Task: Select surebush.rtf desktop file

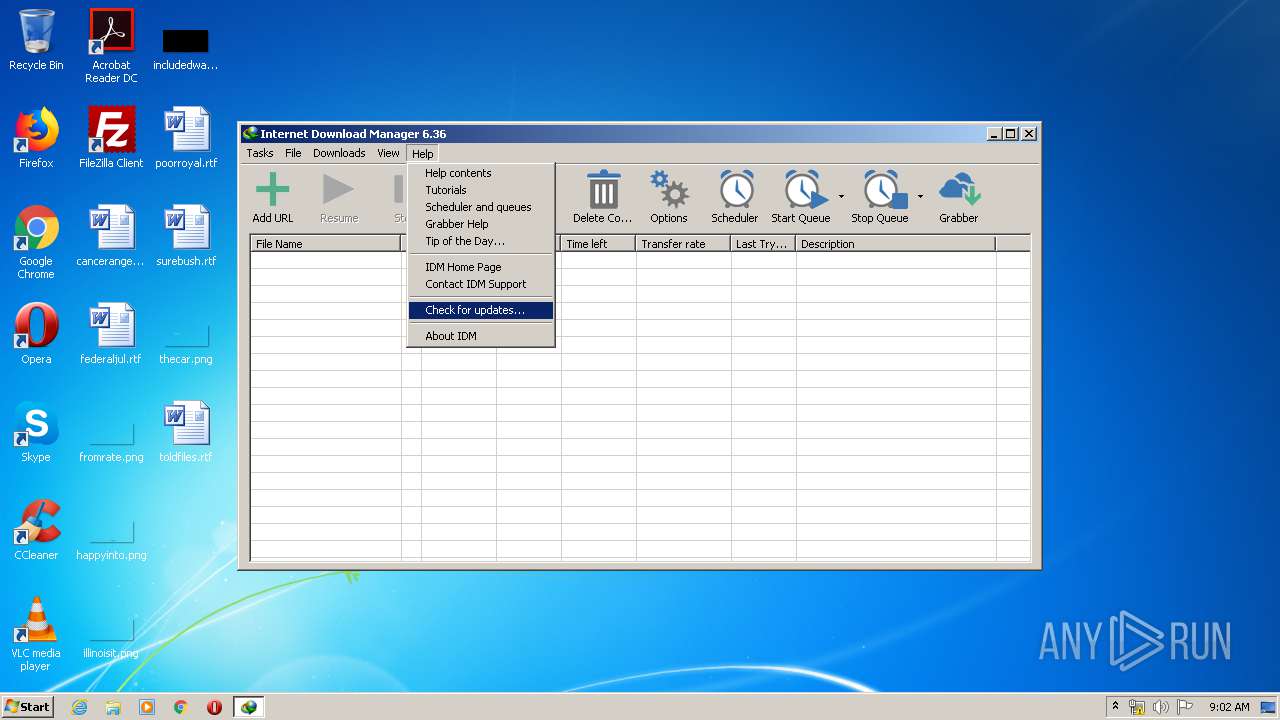Action: pos(186,236)
